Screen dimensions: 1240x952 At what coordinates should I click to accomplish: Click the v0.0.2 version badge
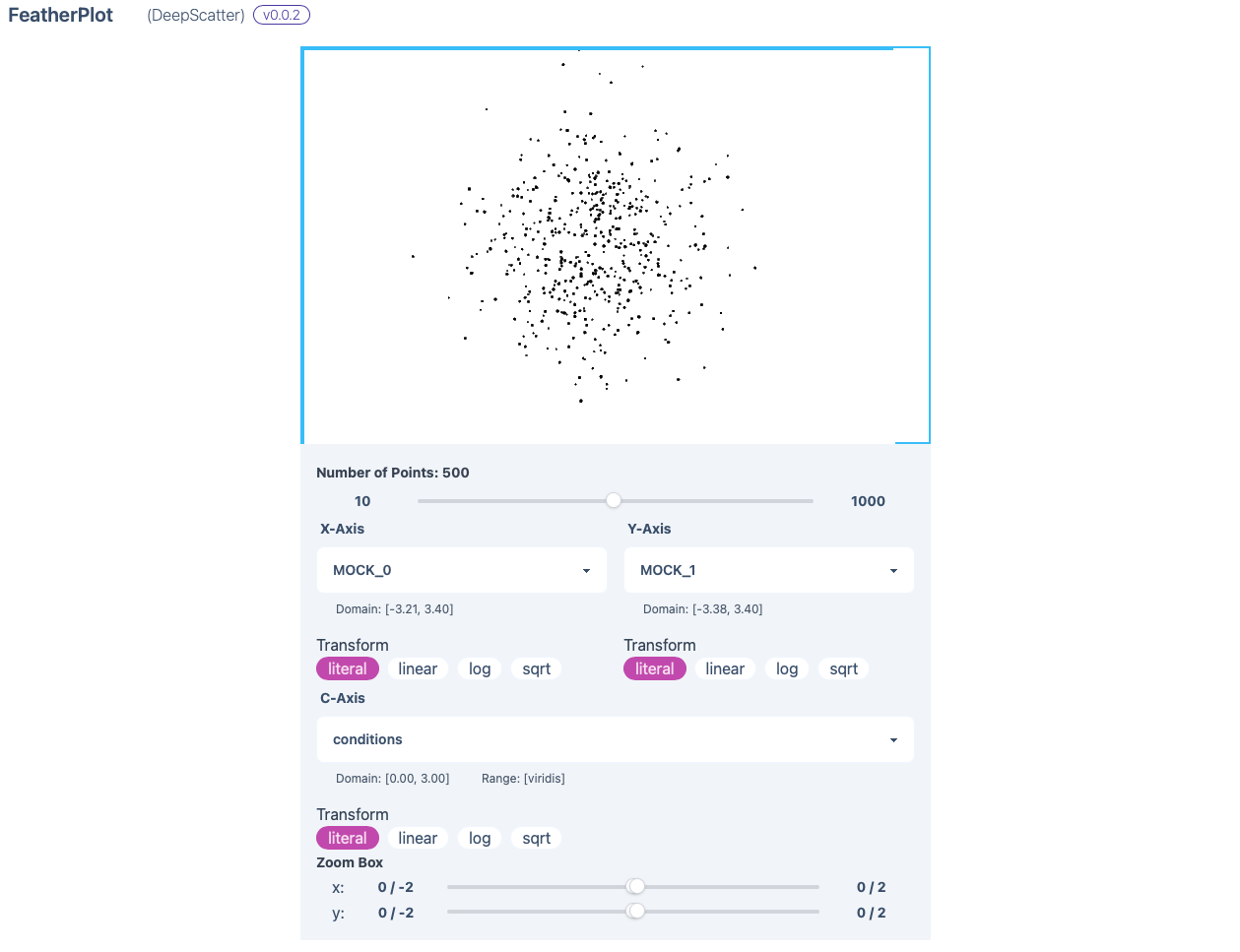point(281,15)
